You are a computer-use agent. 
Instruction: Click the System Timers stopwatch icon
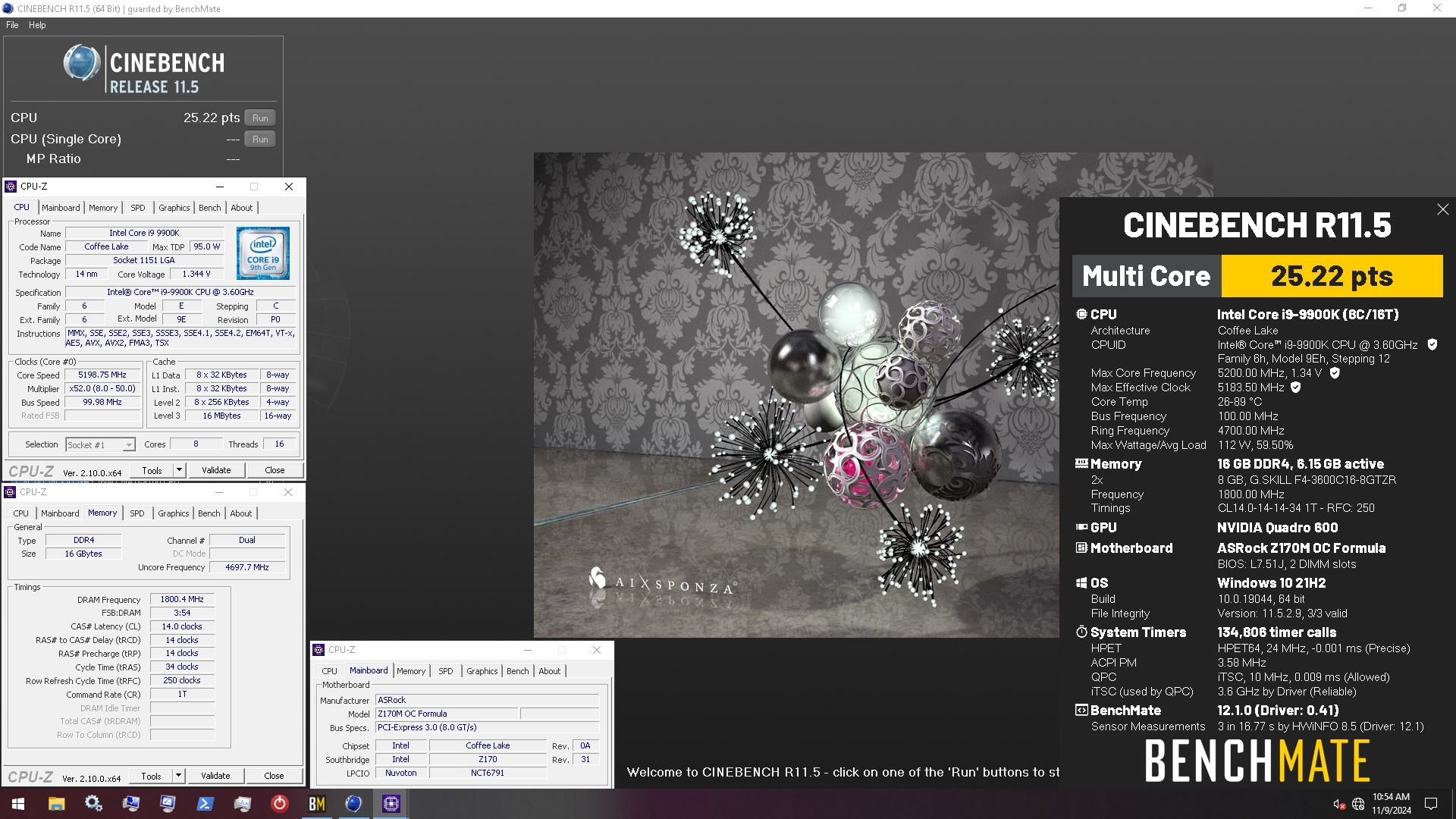(x=1081, y=632)
